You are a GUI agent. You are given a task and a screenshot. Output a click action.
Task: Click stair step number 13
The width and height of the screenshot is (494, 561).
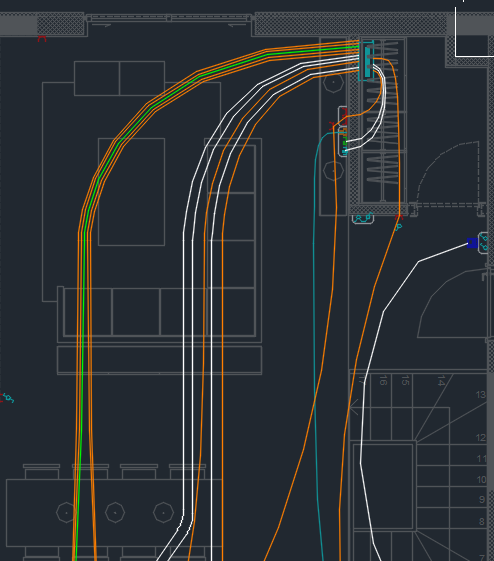click(481, 395)
